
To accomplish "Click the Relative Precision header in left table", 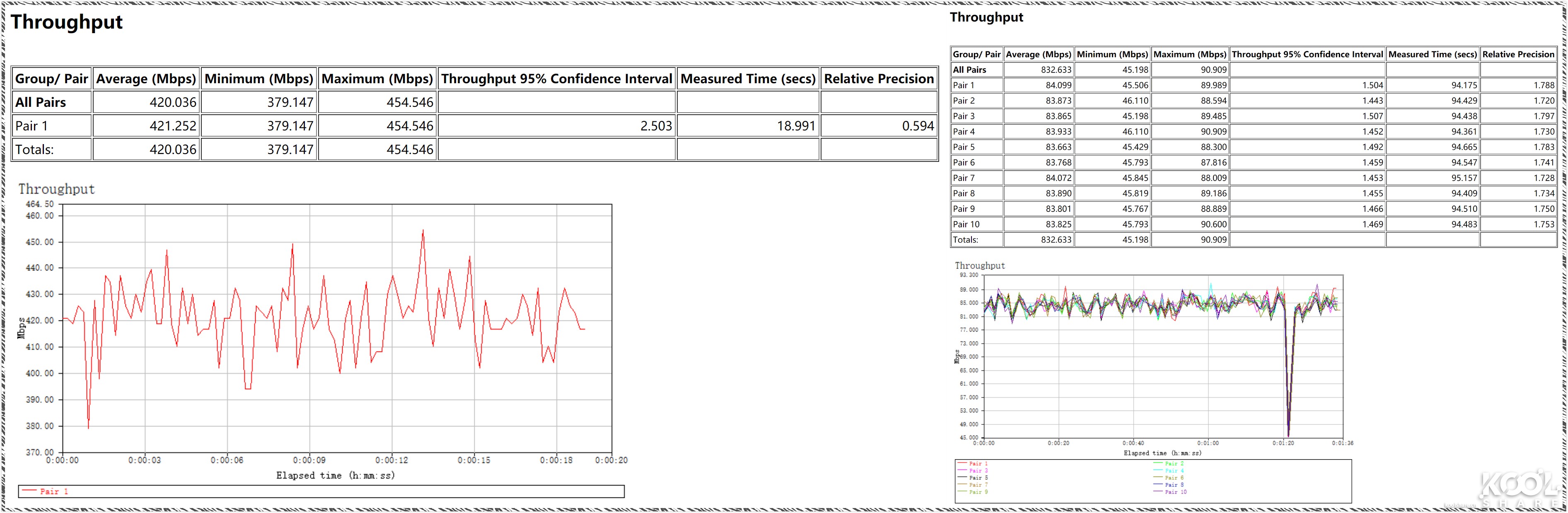I will click(878, 79).
